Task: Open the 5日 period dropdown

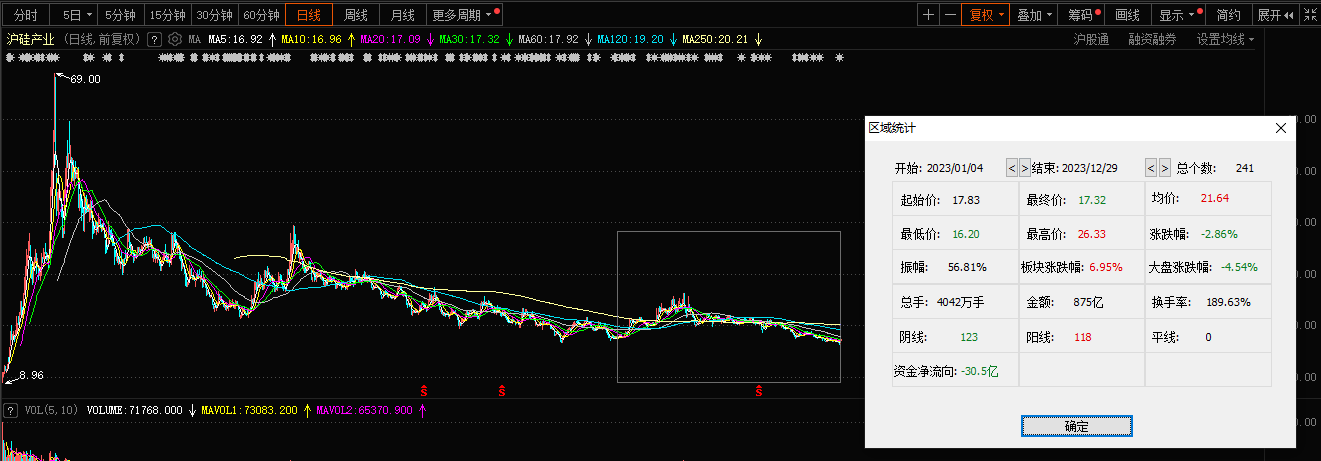Action: pyautogui.click(x=76, y=15)
